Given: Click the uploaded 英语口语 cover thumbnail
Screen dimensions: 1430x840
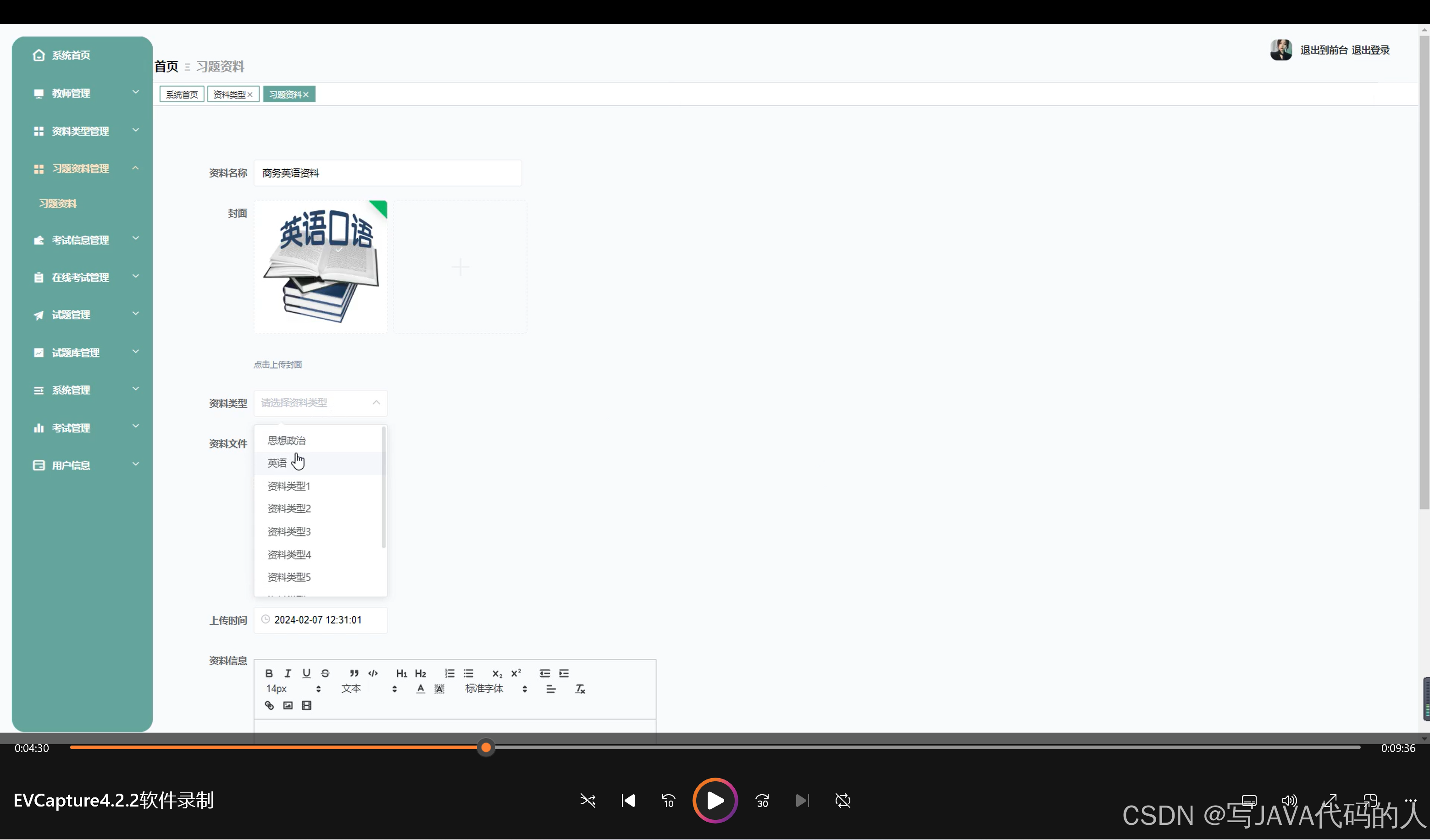Looking at the screenshot, I should (321, 266).
